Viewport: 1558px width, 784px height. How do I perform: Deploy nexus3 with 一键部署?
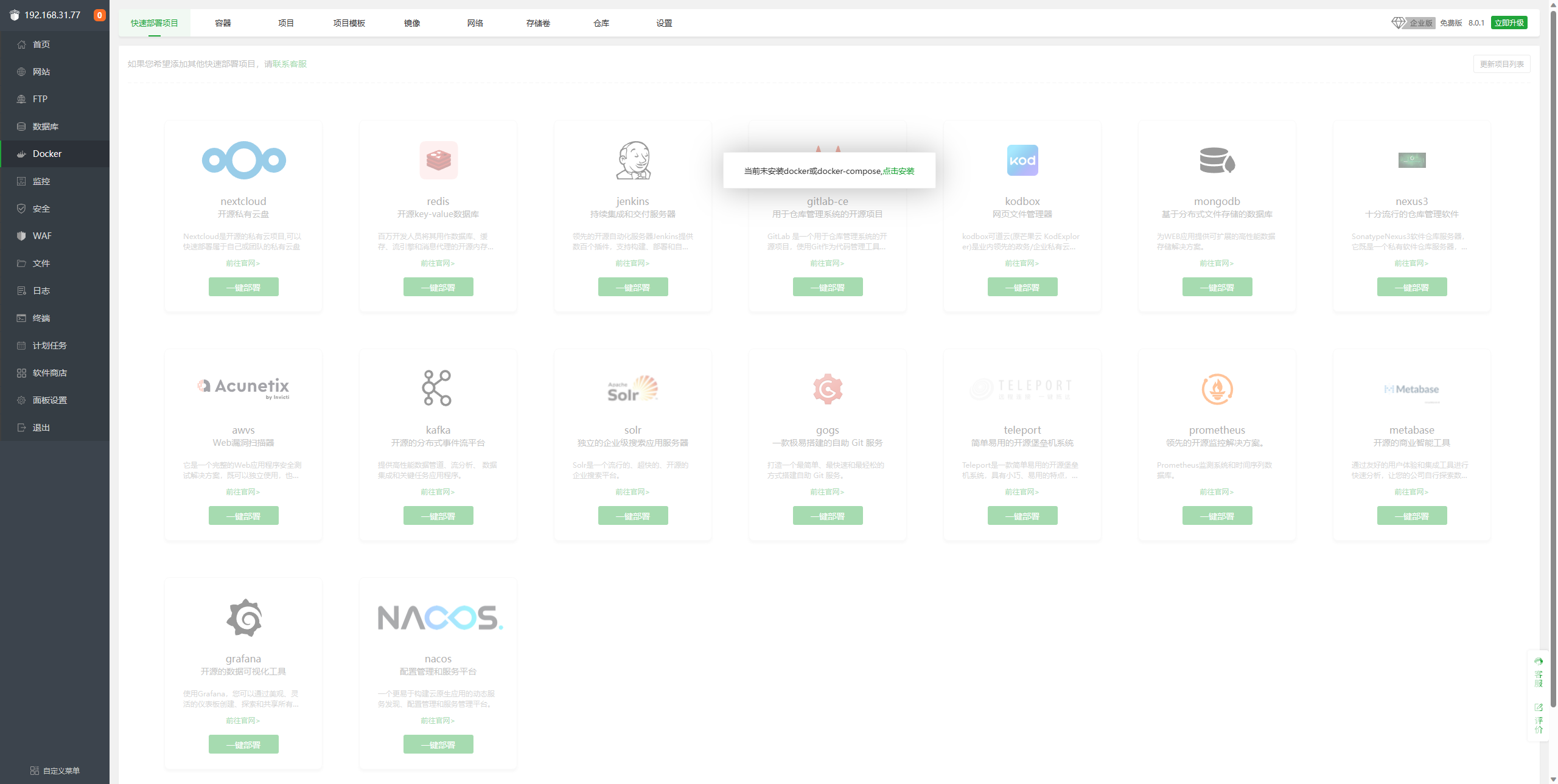(x=1412, y=287)
